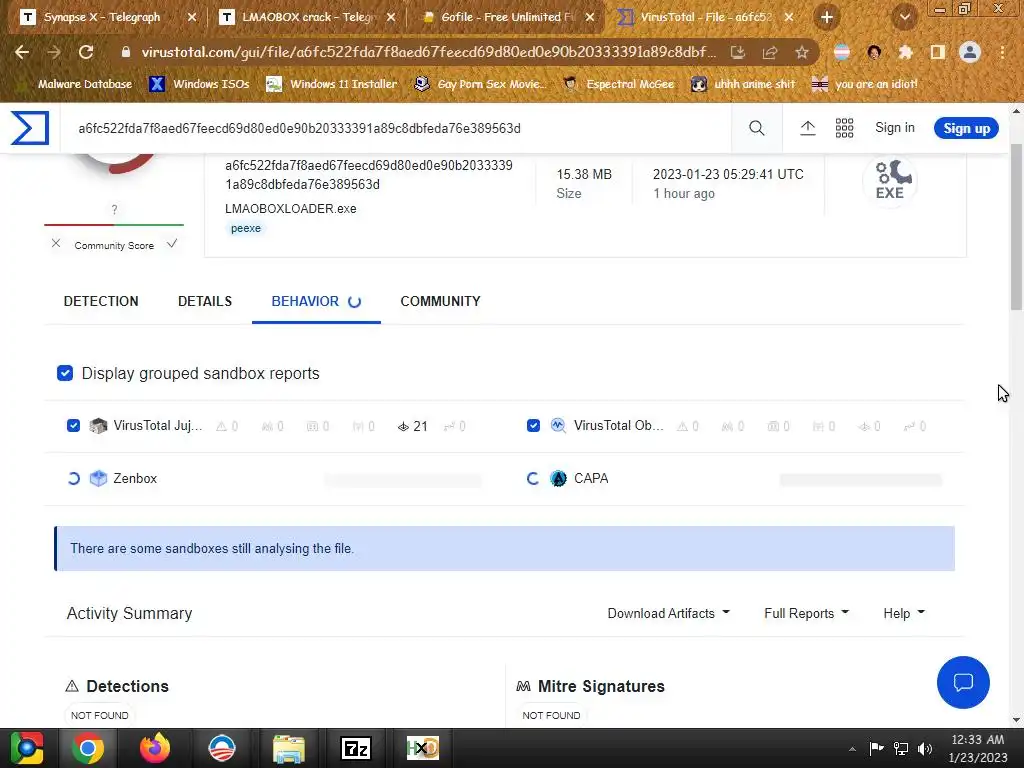Image resolution: width=1024 pixels, height=768 pixels.
Task: Open the Chrome profile avatar
Action: pyautogui.click(x=970, y=52)
